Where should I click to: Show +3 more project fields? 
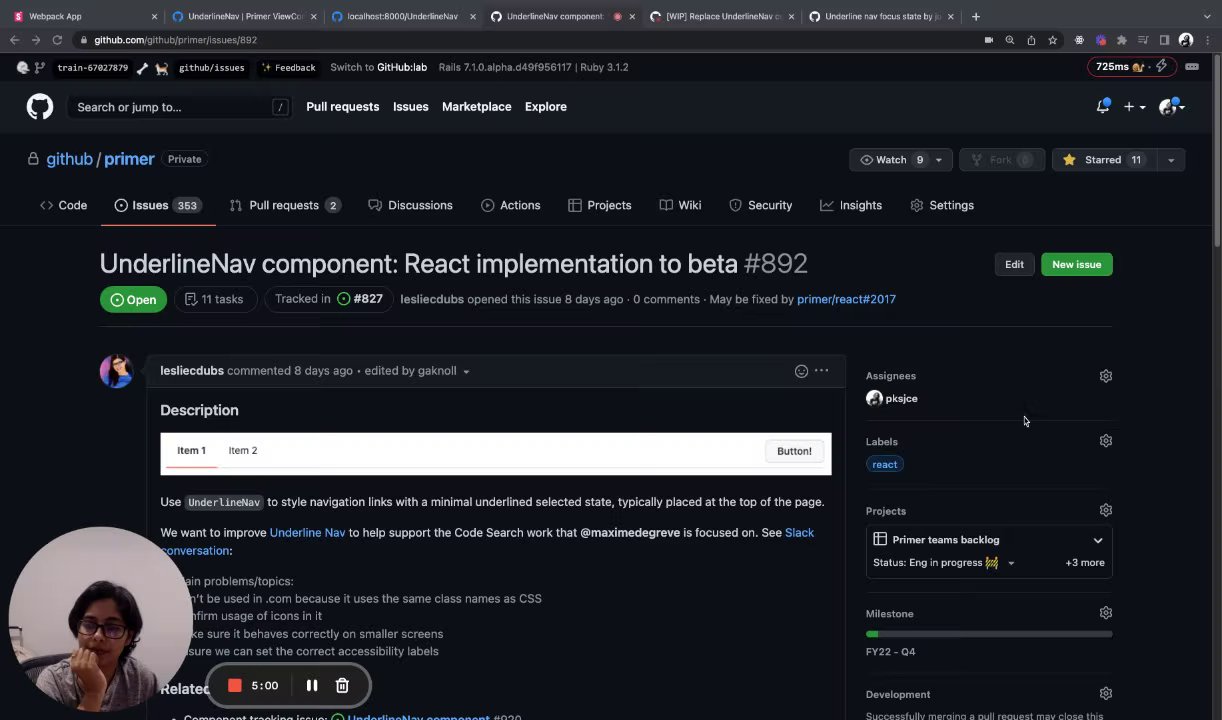point(1085,563)
